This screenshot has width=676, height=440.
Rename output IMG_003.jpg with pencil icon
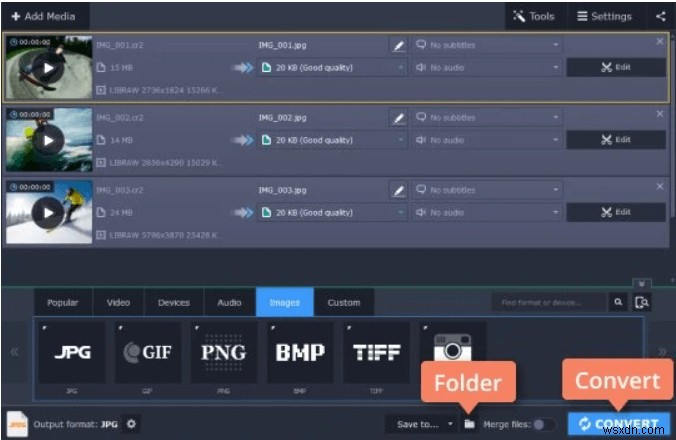399,190
